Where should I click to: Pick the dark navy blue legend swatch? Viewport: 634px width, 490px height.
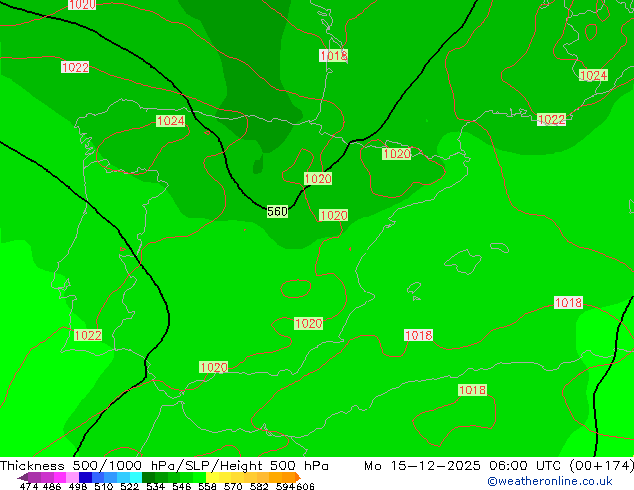[85, 477]
